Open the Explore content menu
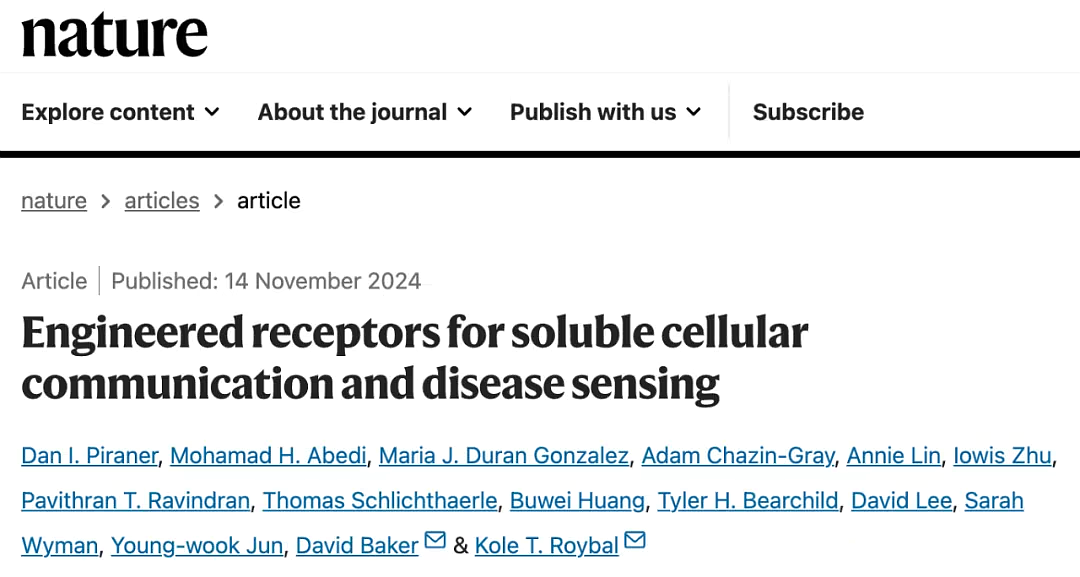 click(121, 112)
